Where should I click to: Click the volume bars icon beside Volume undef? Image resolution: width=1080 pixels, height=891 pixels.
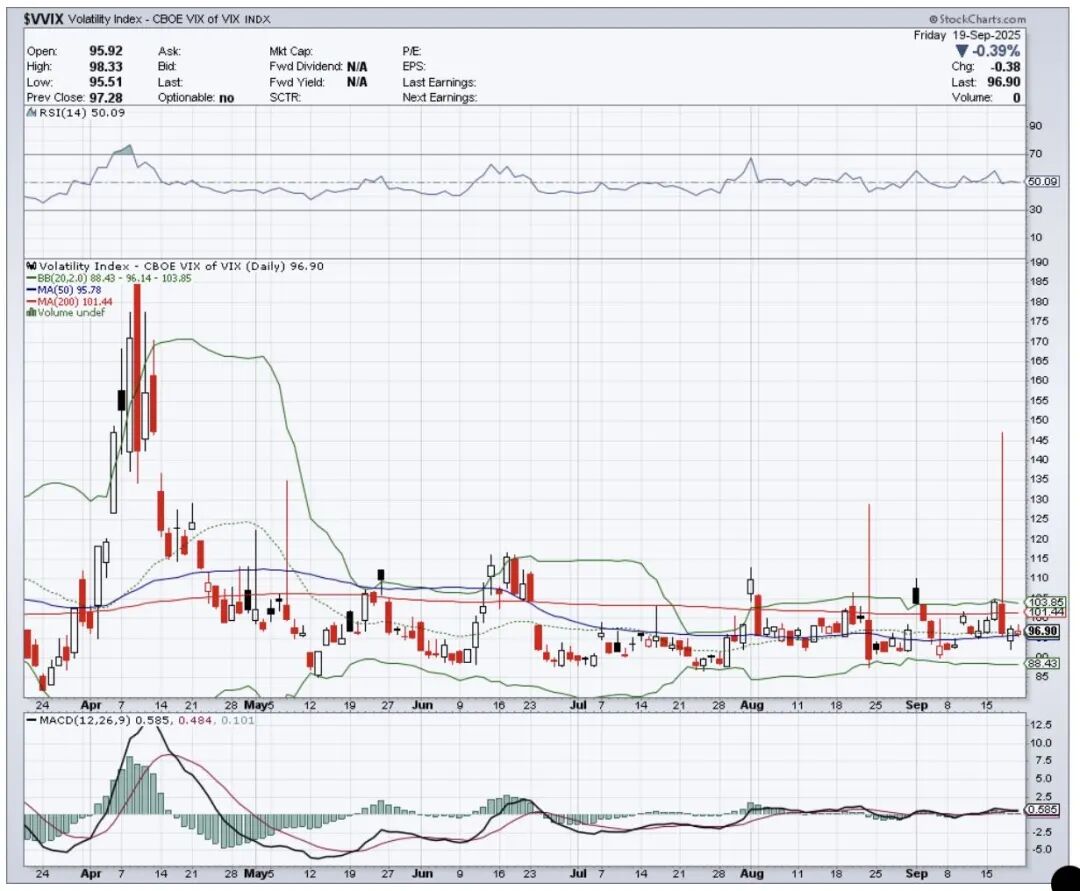31,313
